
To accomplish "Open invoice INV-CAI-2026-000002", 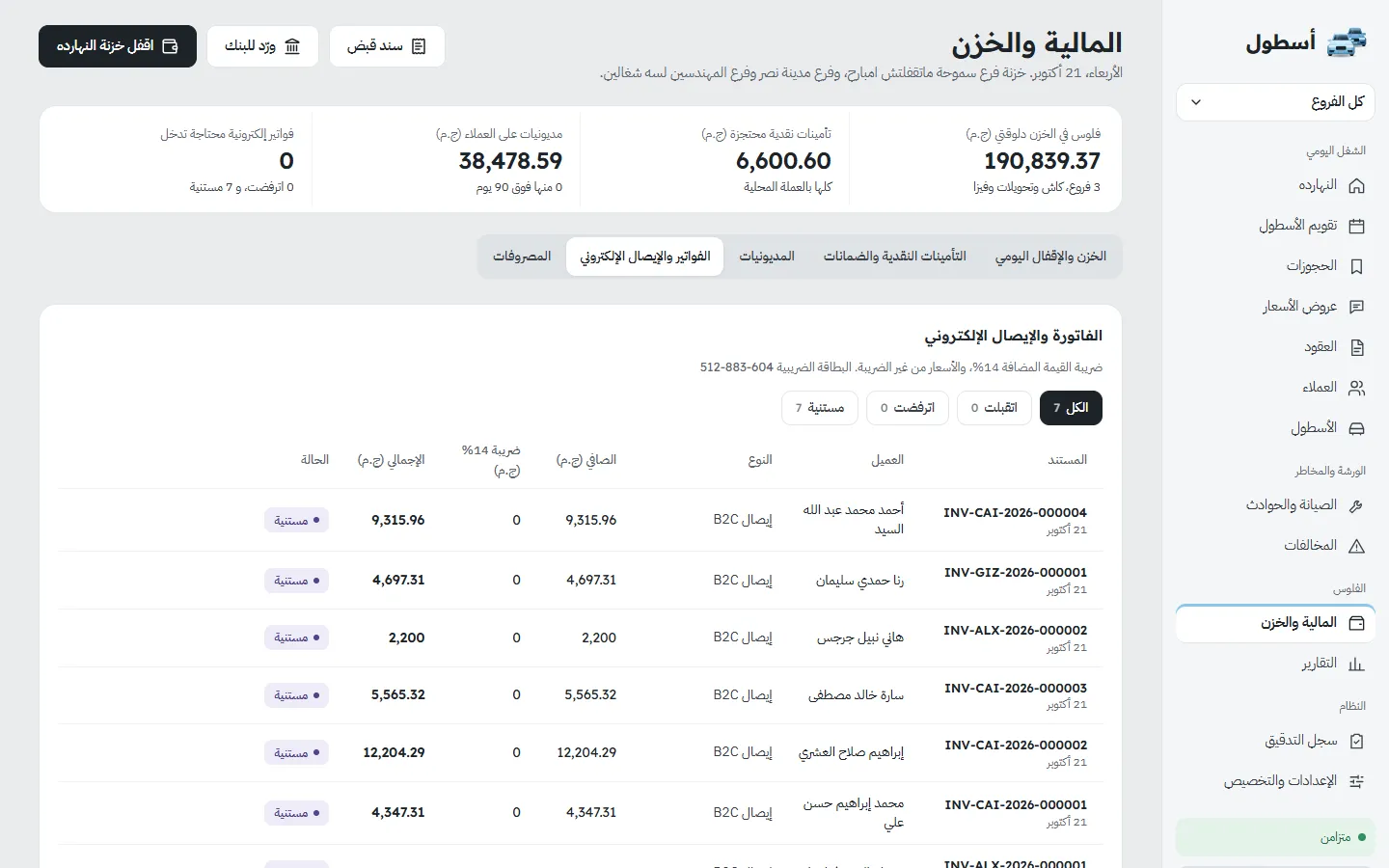I will pos(1015,746).
